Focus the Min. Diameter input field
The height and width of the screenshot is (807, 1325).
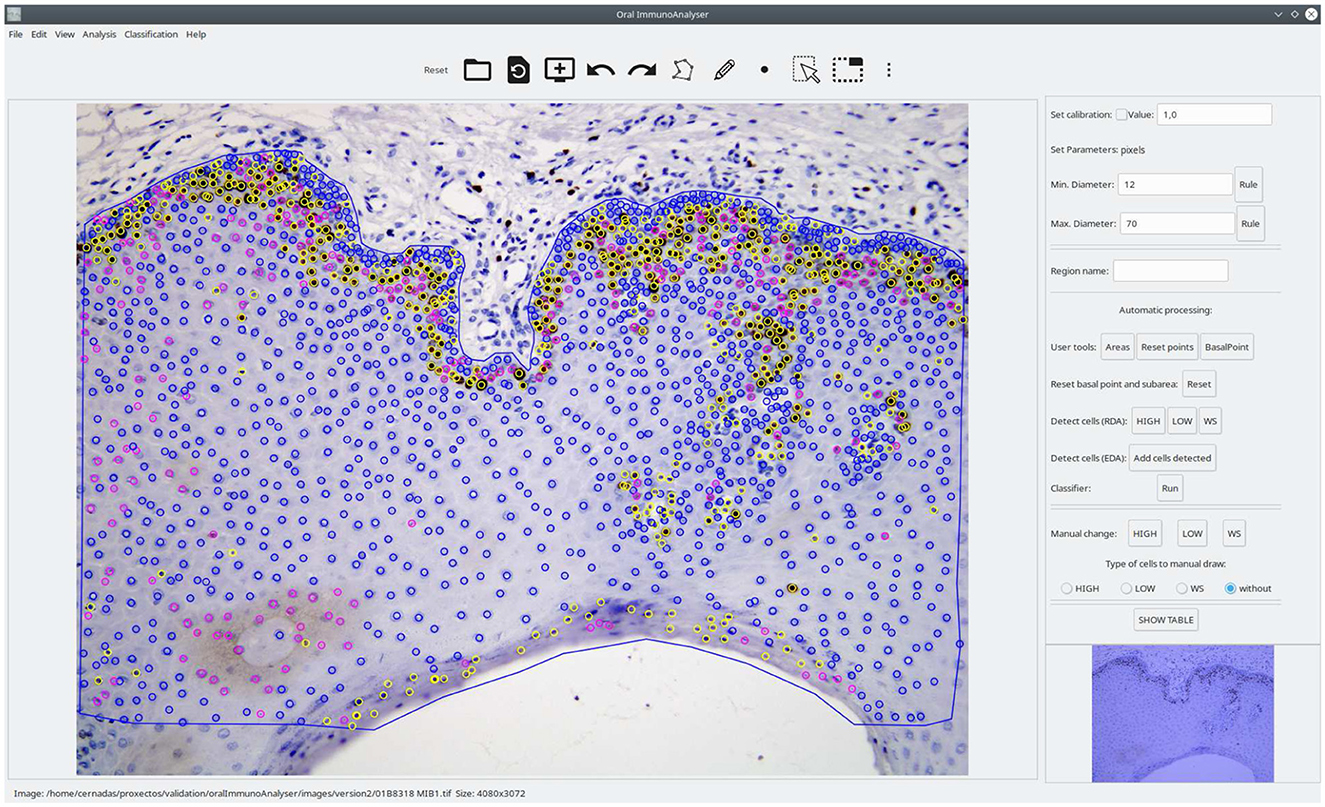1176,184
